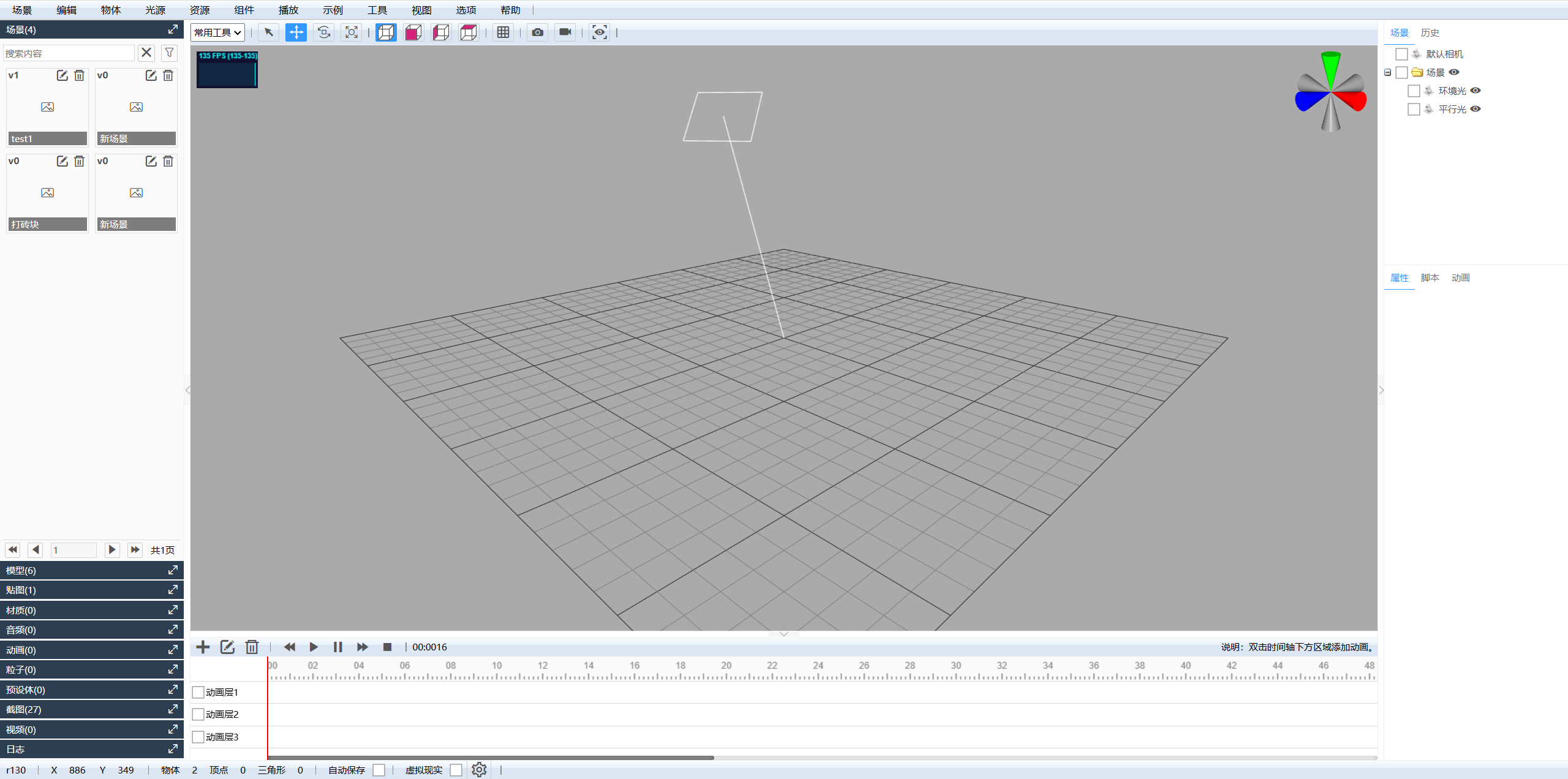Take a screenshot with camera icon
1568x779 pixels.
(537, 32)
